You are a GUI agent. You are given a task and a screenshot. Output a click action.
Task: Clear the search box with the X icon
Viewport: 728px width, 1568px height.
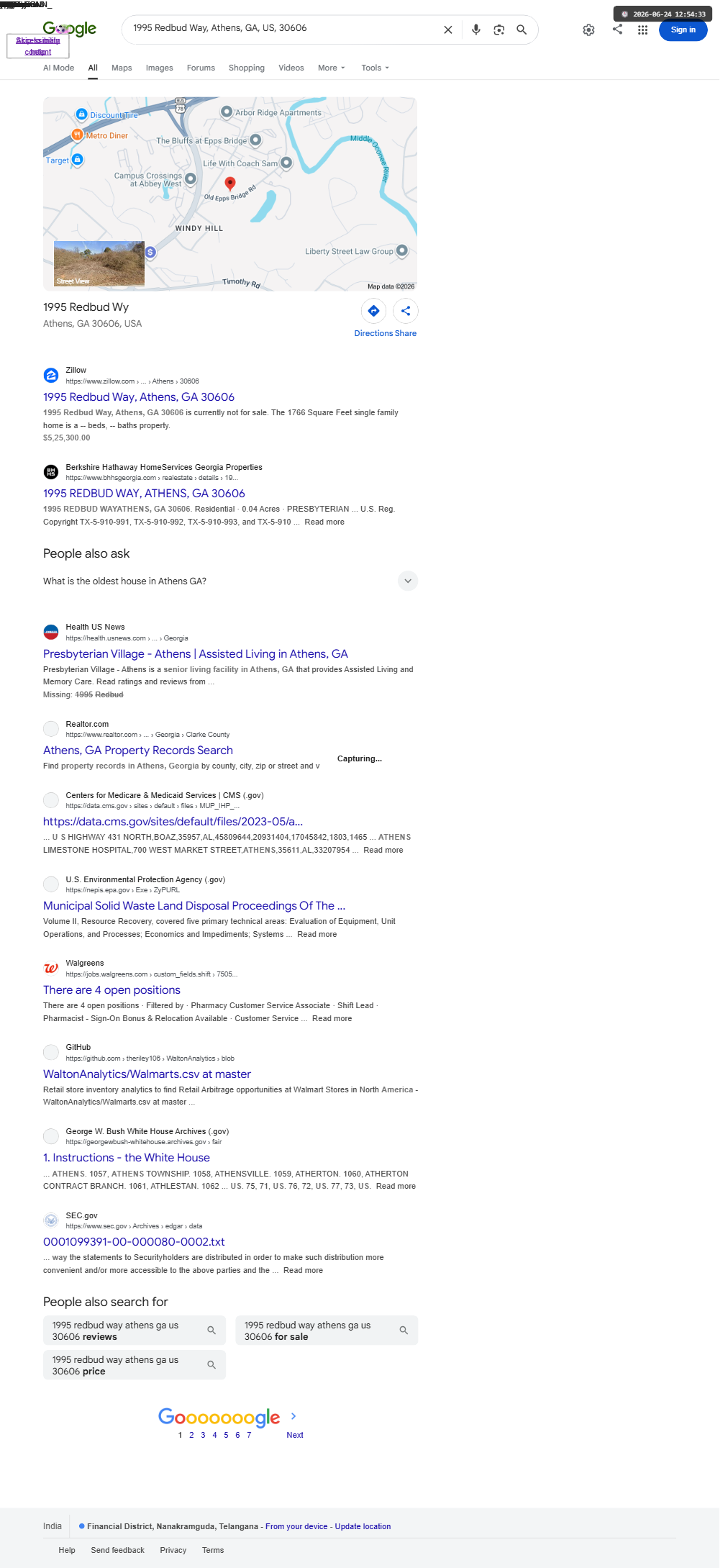(x=447, y=30)
